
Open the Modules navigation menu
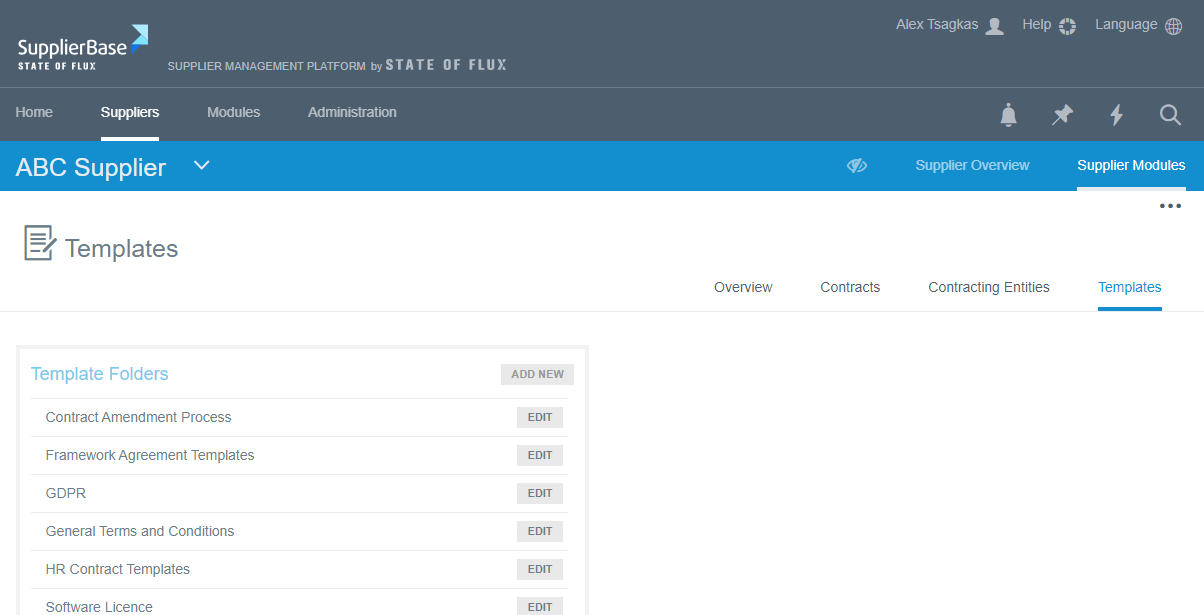(233, 112)
